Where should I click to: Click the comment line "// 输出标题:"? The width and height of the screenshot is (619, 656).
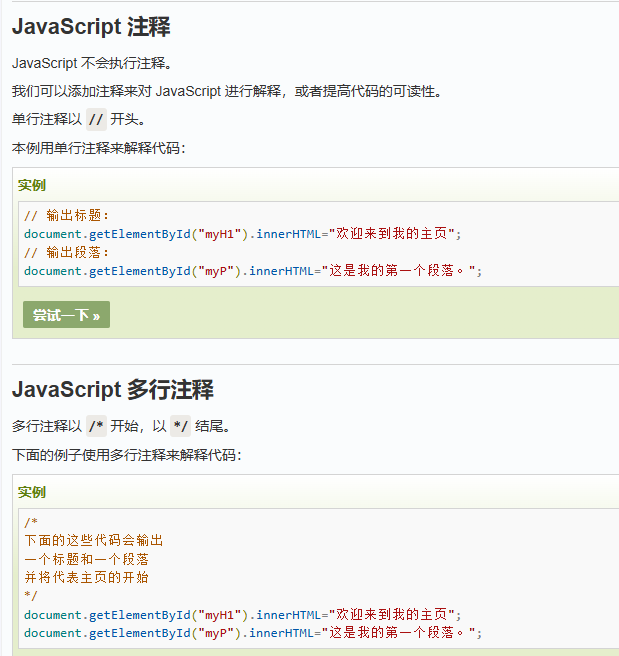[x=67, y=215]
